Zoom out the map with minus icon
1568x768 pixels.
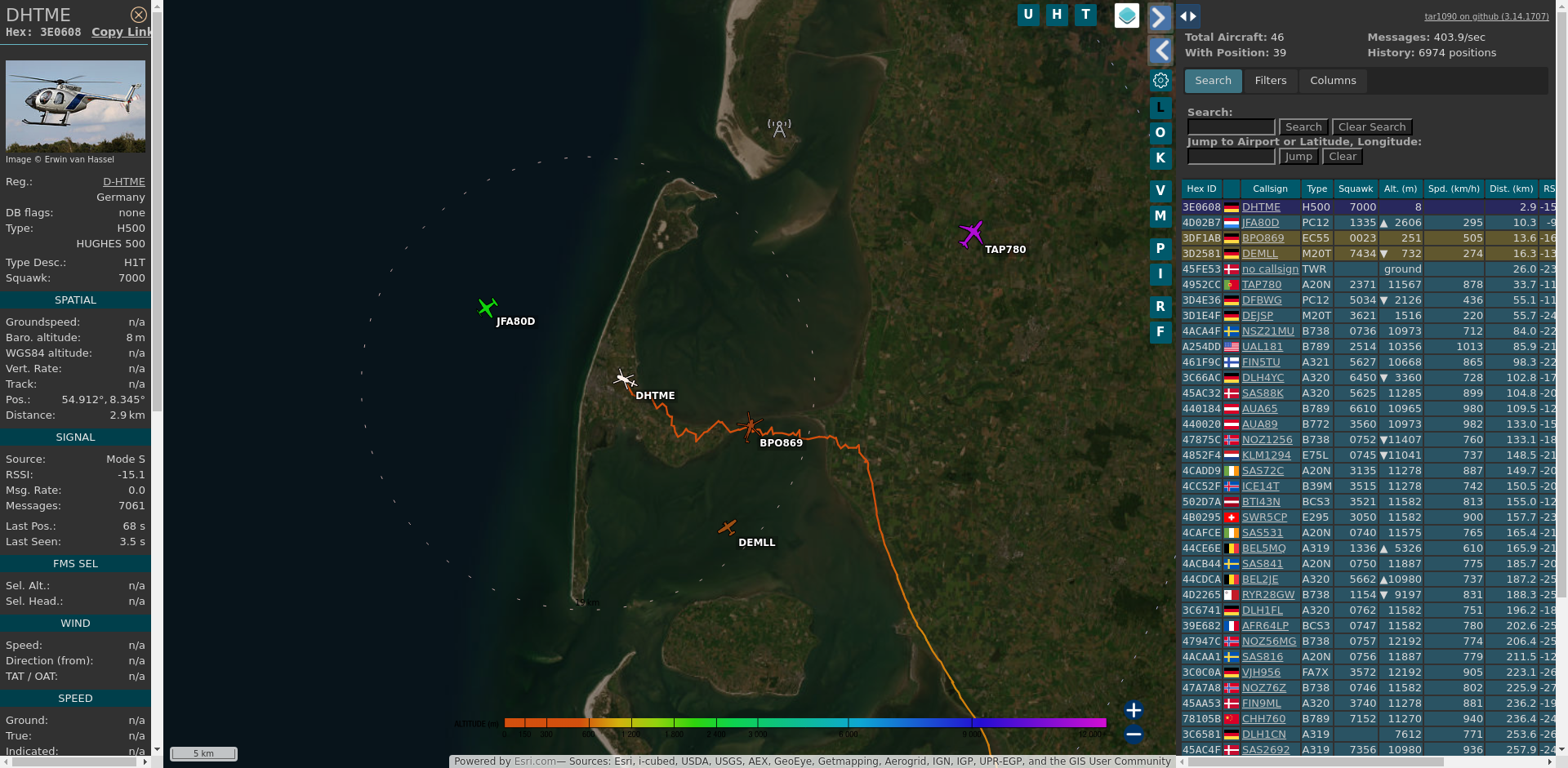[1134, 735]
